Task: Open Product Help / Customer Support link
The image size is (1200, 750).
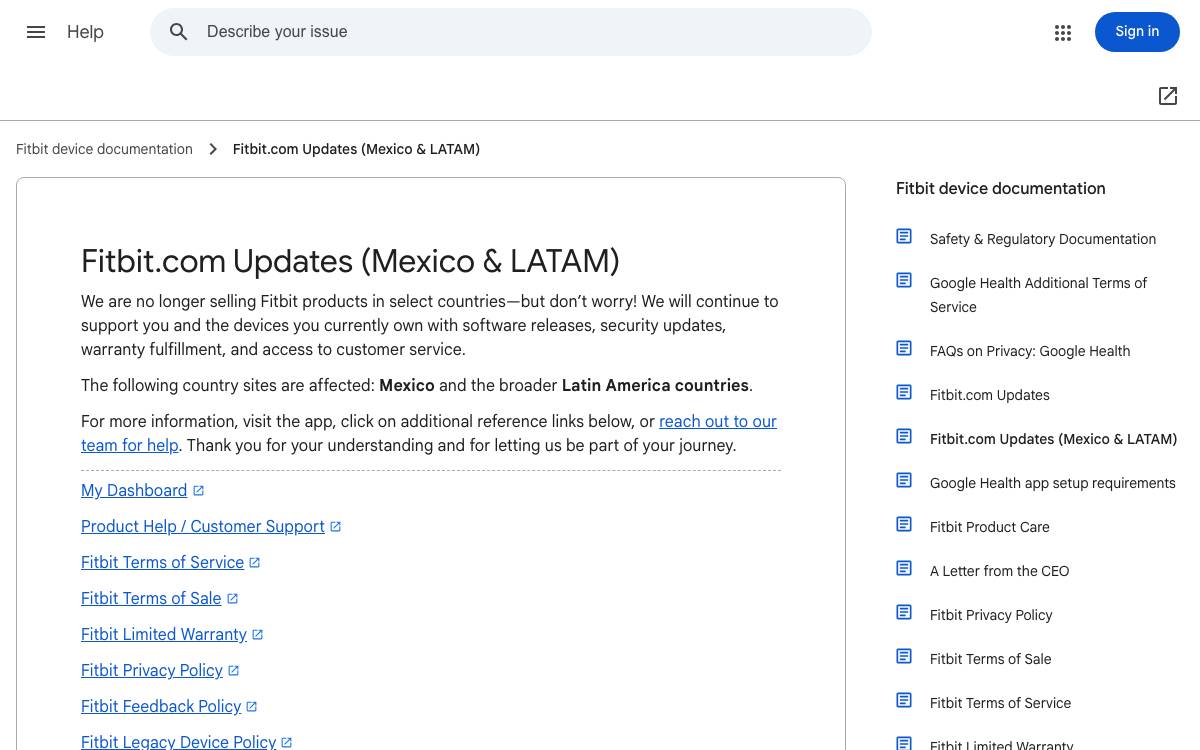Action: tap(203, 526)
